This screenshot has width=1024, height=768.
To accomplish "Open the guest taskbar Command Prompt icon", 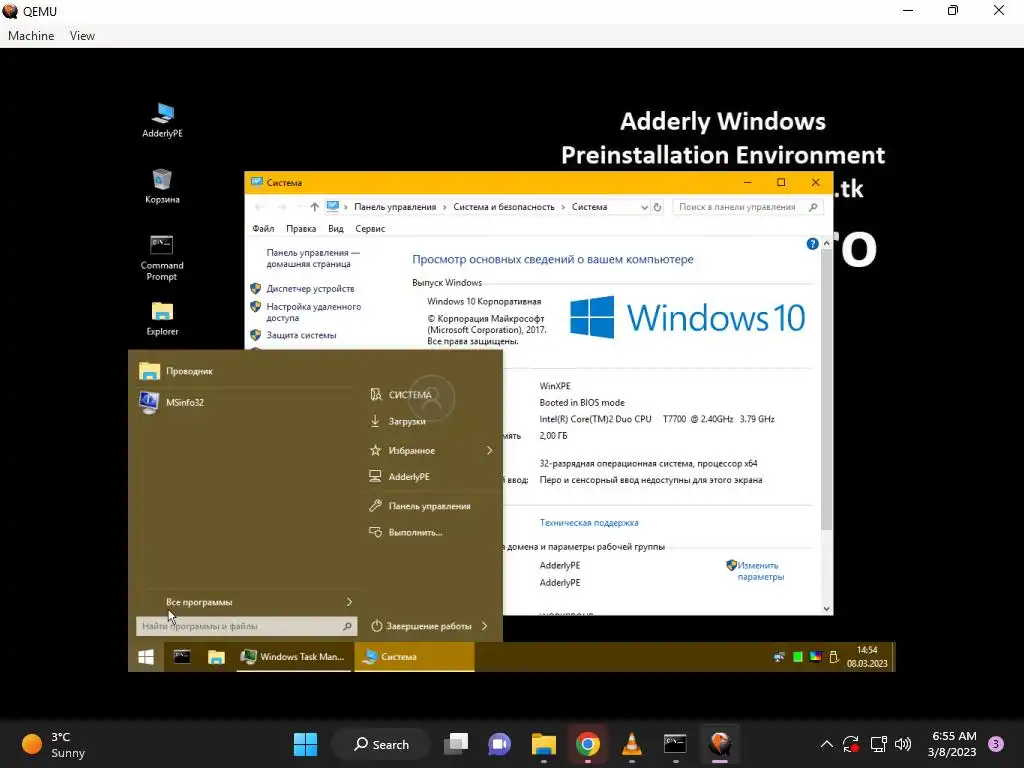I will click(x=182, y=657).
